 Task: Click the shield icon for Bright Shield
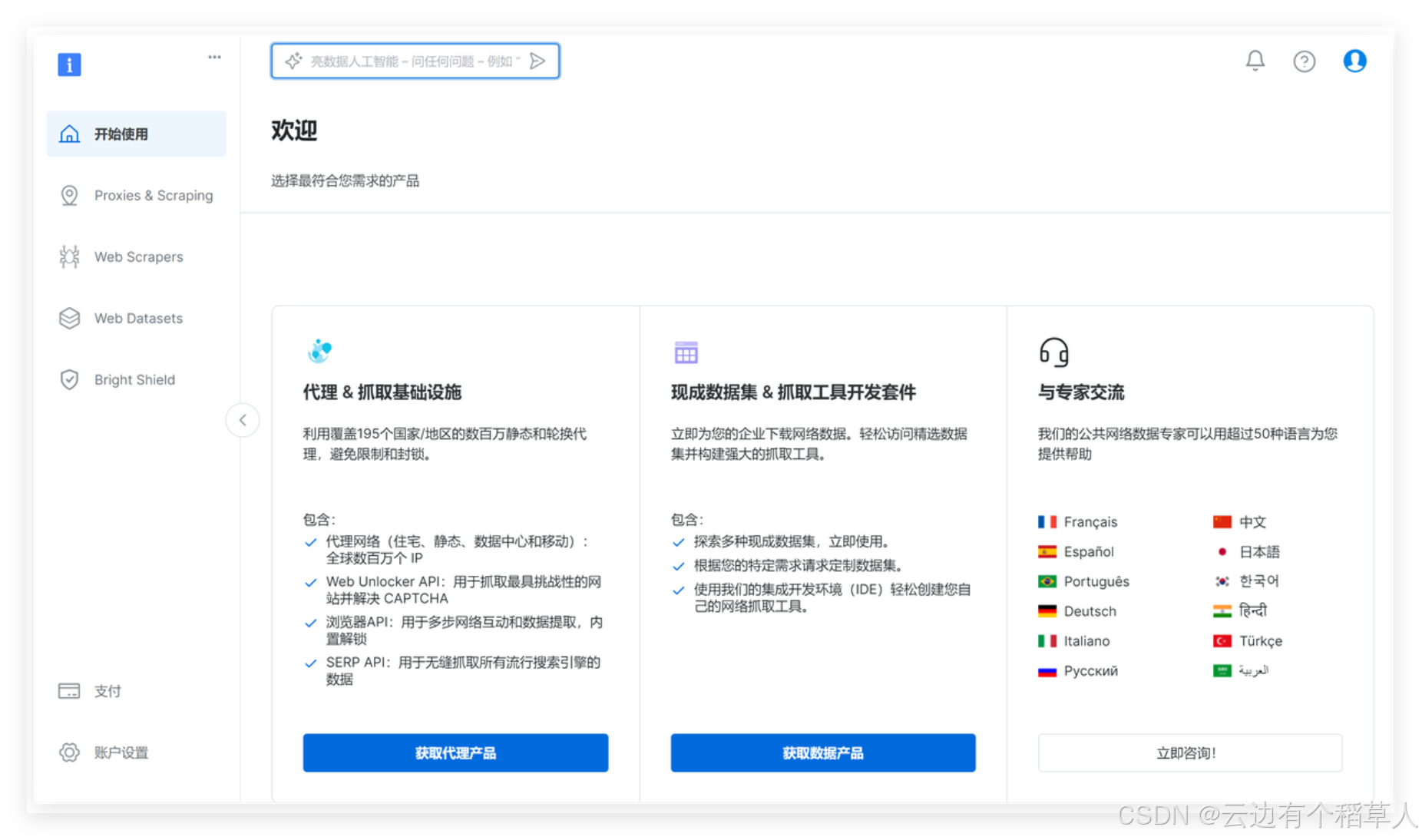69,379
